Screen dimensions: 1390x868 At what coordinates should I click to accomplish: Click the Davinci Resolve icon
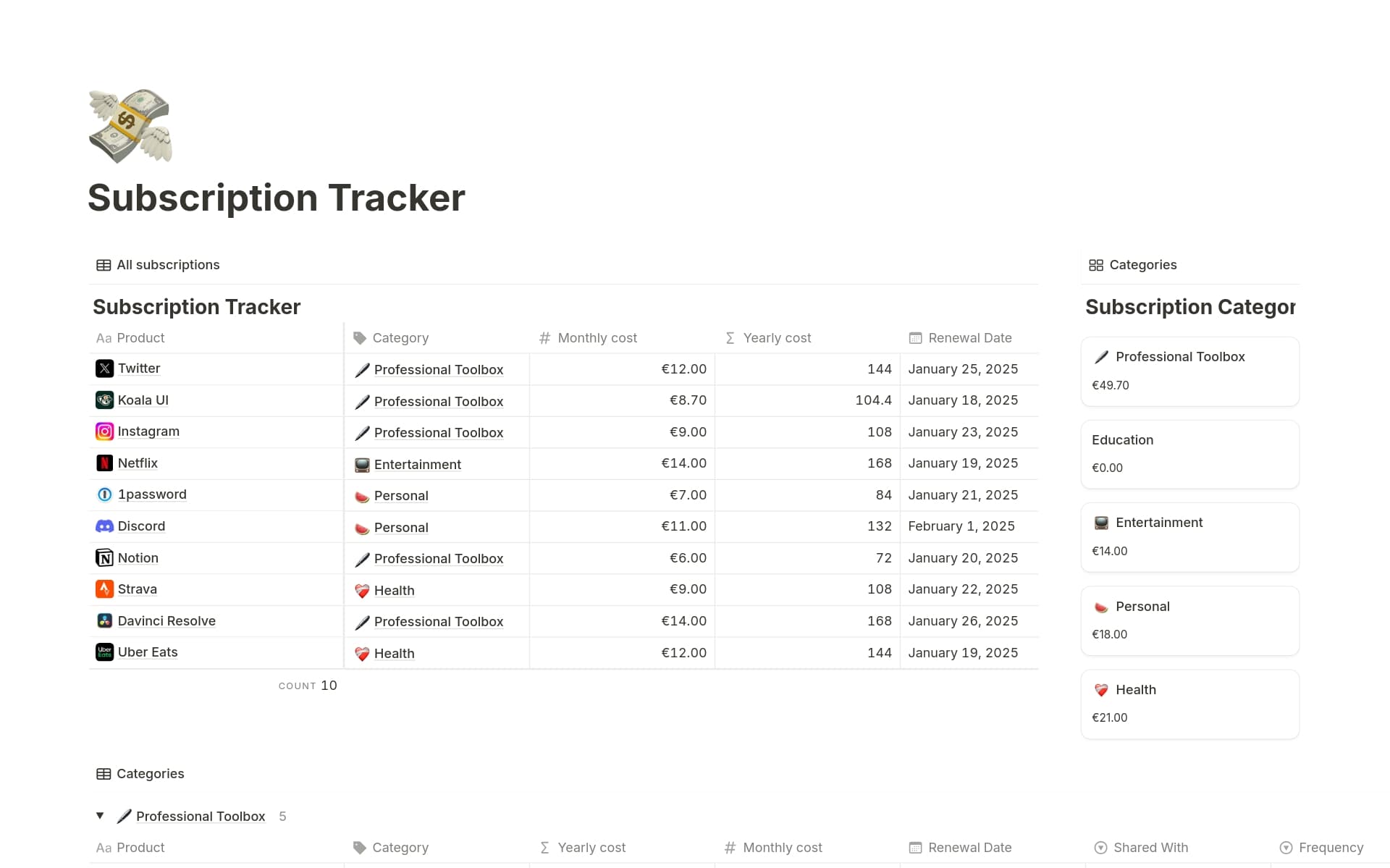(104, 620)
